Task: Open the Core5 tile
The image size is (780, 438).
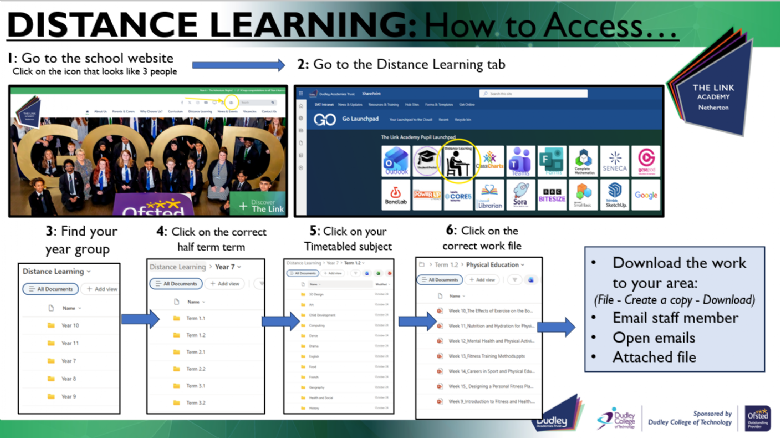Action: (x=458, y=195)
